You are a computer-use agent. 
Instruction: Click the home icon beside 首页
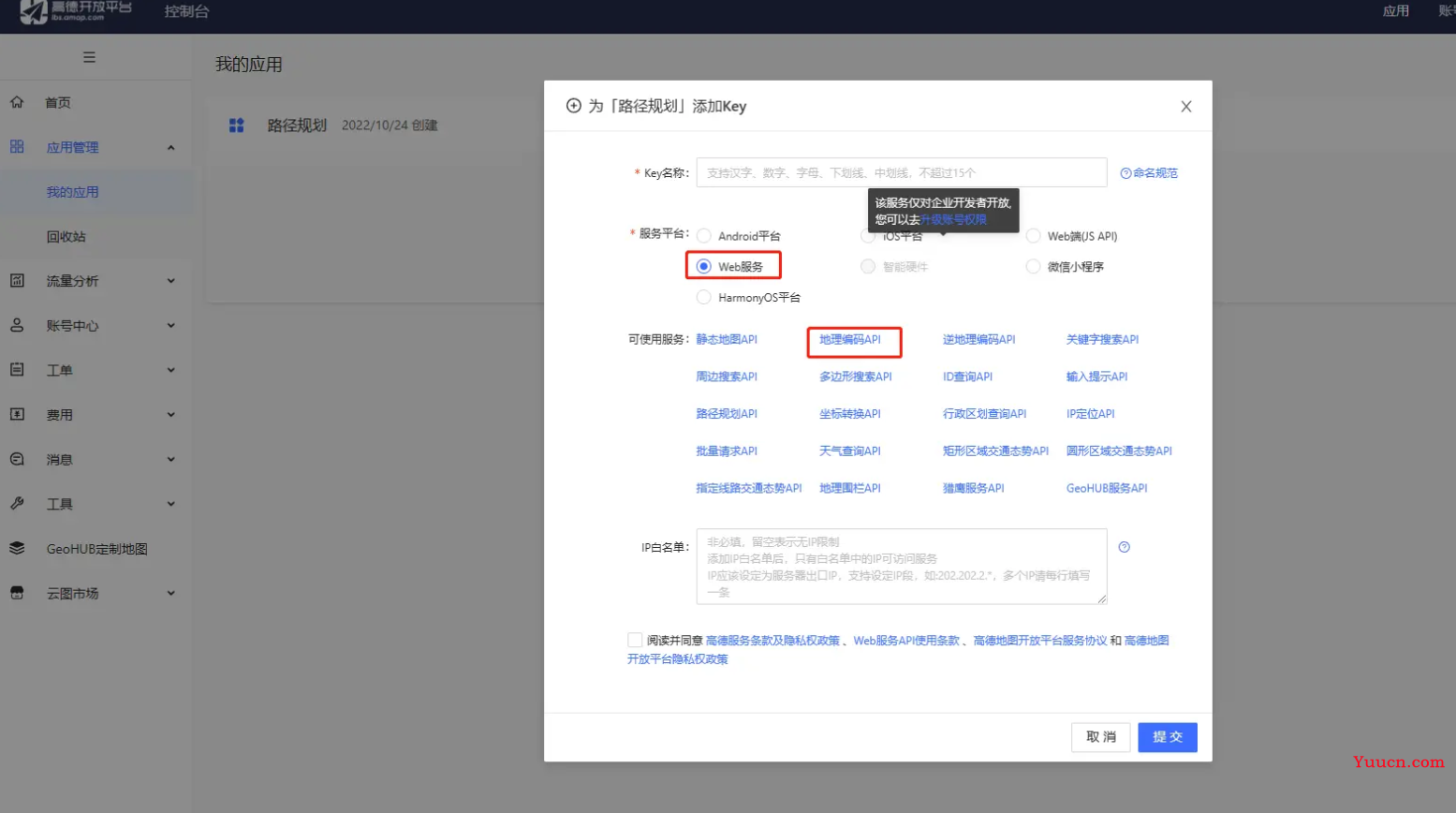(x=17, y=102)
